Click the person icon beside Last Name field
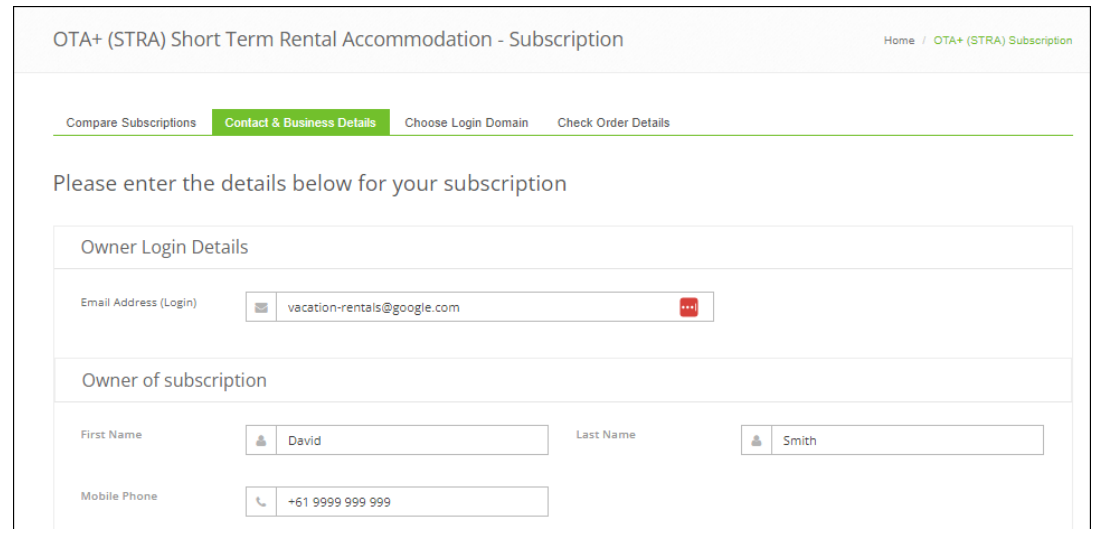 point(757,441)
